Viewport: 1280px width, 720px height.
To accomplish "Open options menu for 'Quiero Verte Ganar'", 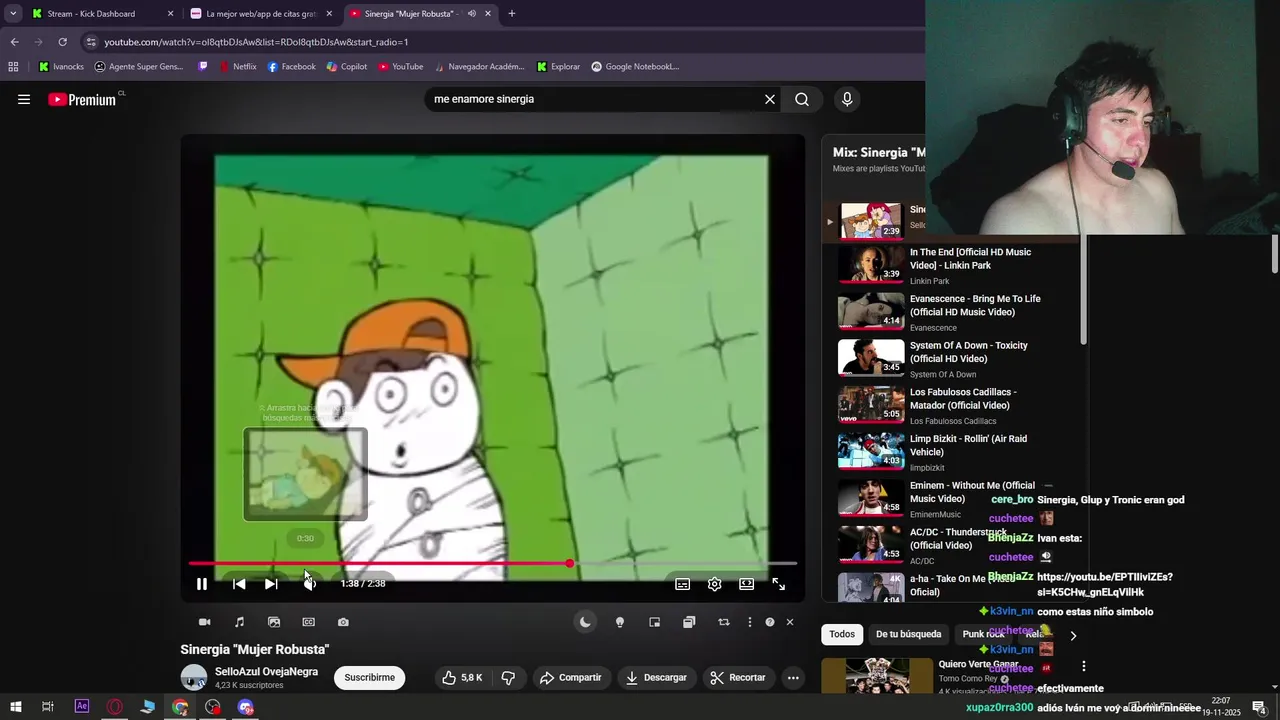I will coord(1083,666).
